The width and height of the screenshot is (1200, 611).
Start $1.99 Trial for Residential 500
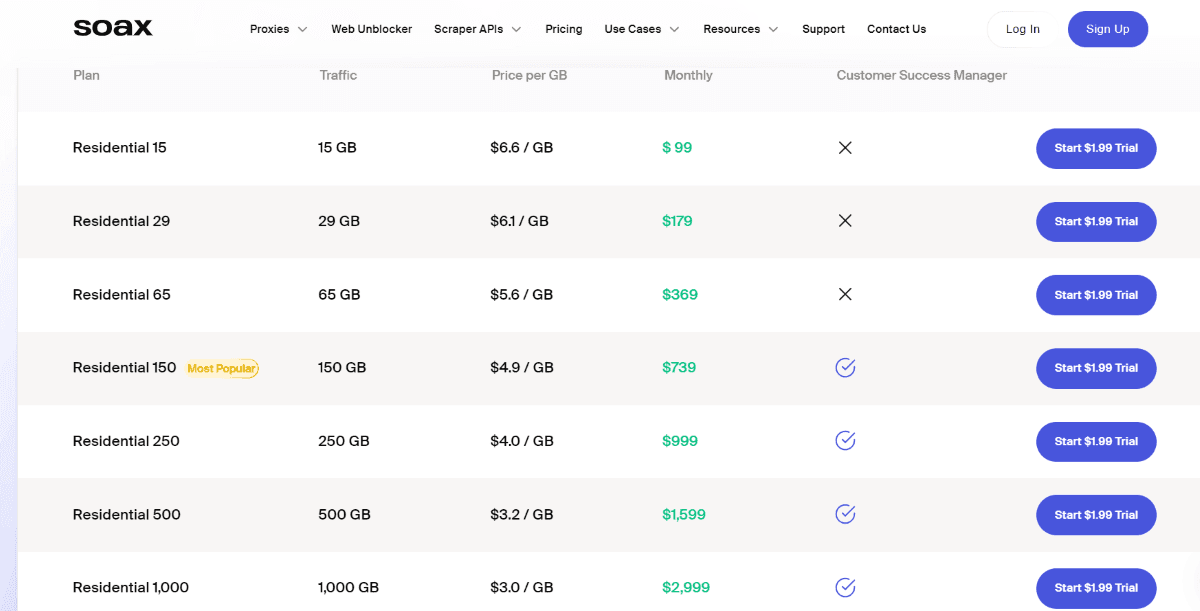pos(1096,515)
